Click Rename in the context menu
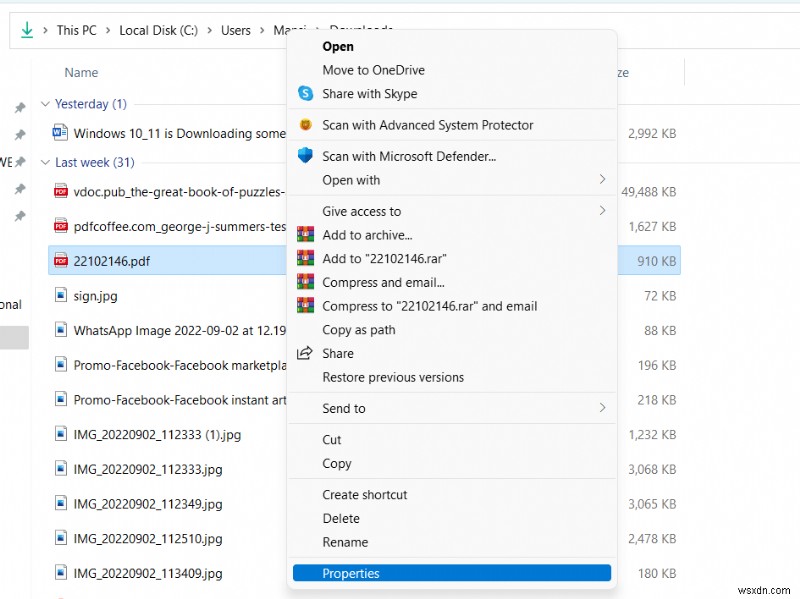This screenshot has height=599, width=800. click(x=345, y=542)
